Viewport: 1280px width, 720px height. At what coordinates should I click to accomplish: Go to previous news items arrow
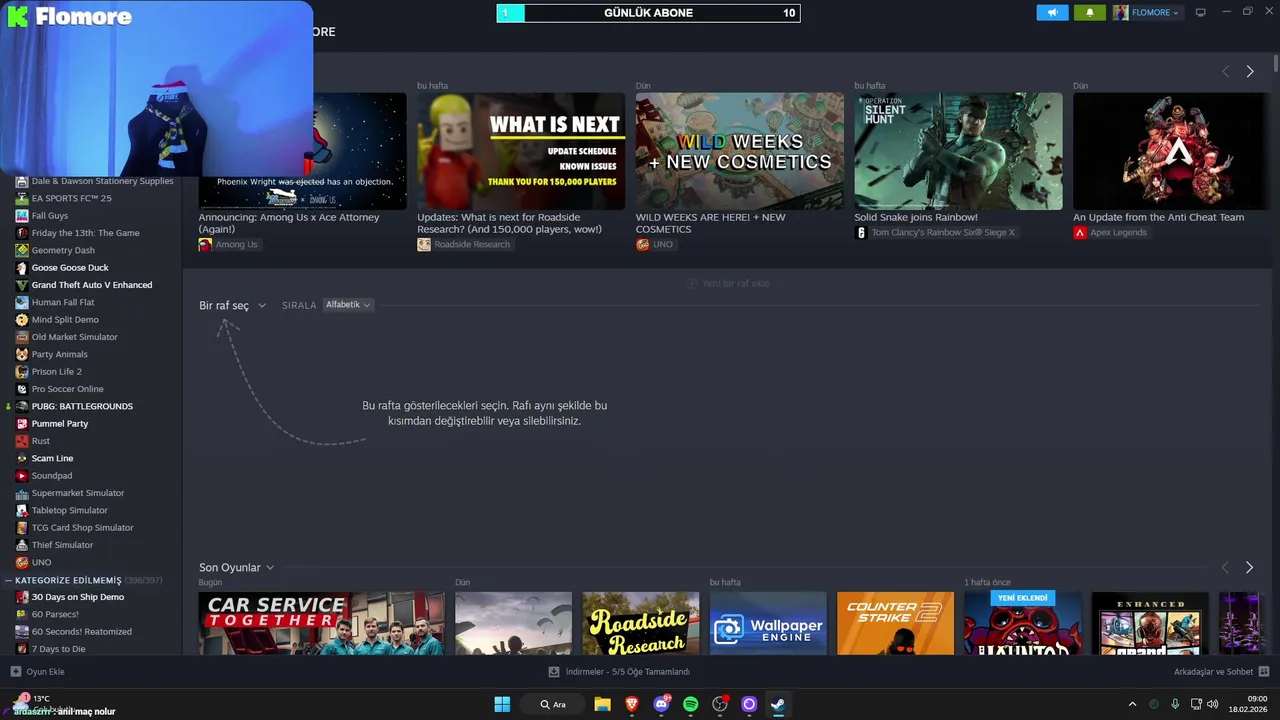[x=1226, y=72]
